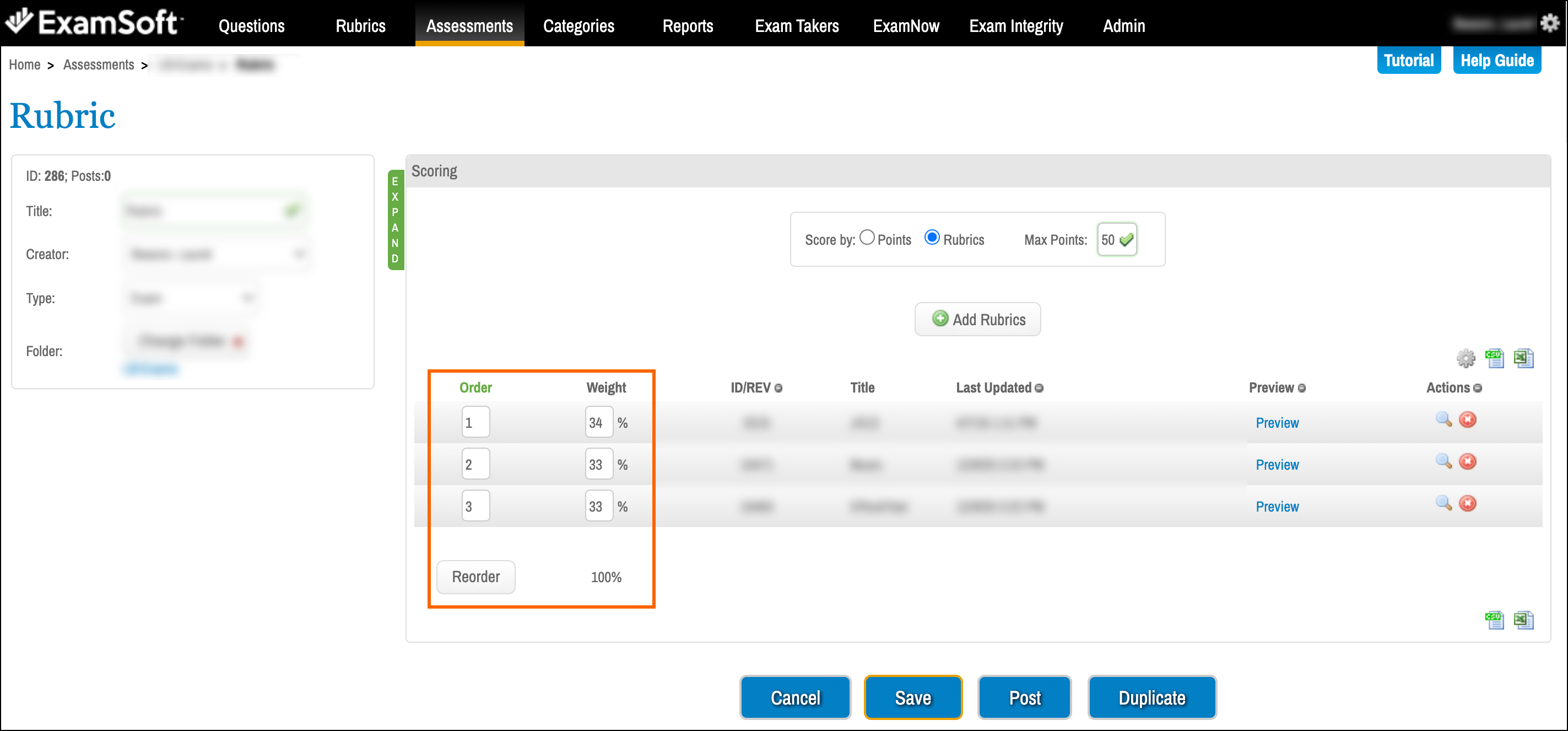Export to Excel using the upper Excel icon

click(x=1523, y=358)
